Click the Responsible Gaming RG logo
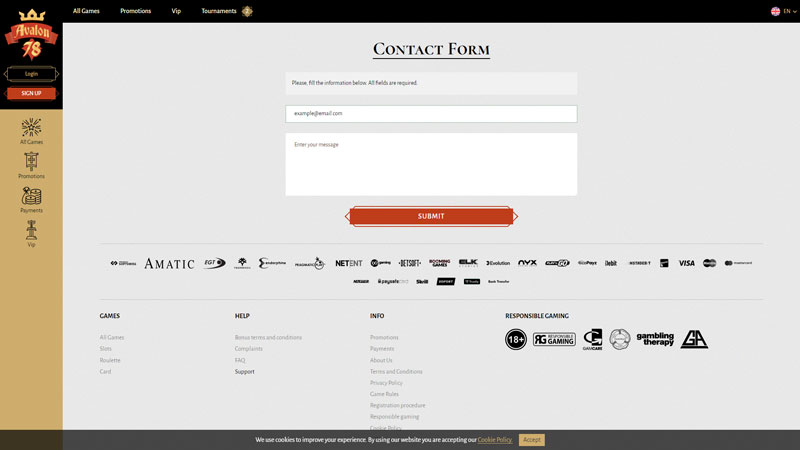This screenshot has height=450, width=800. [554, 340]
